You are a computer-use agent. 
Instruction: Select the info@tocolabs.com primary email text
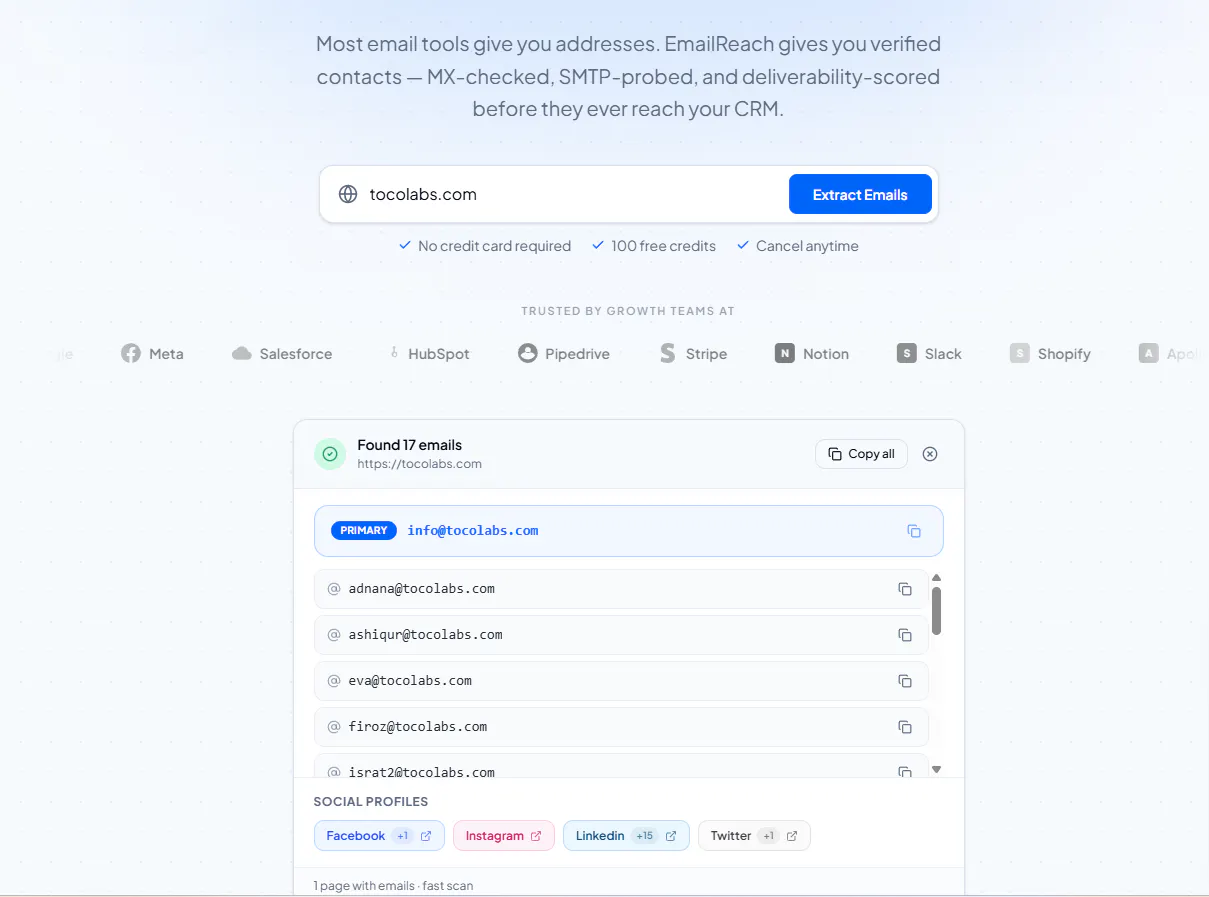pyautogui.click(x=473, y=531)
